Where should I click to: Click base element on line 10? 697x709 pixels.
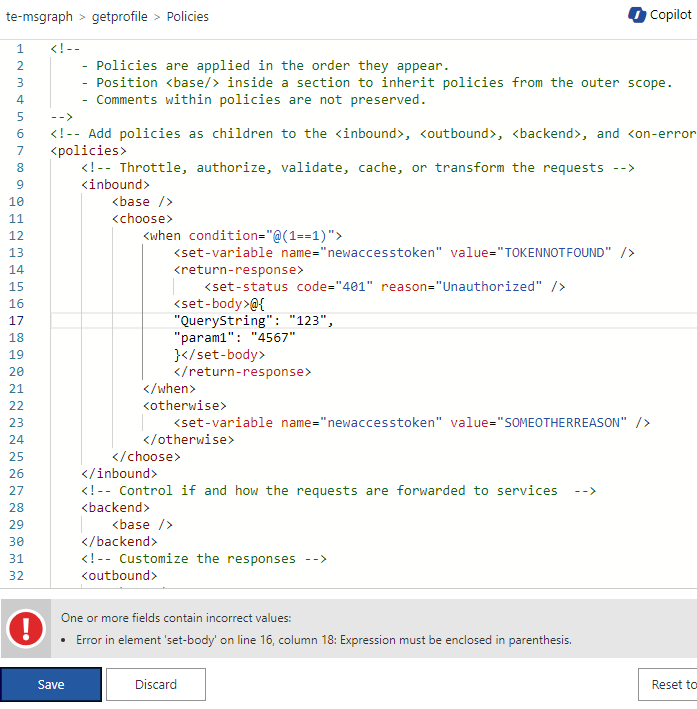click(x=142, y=202)
